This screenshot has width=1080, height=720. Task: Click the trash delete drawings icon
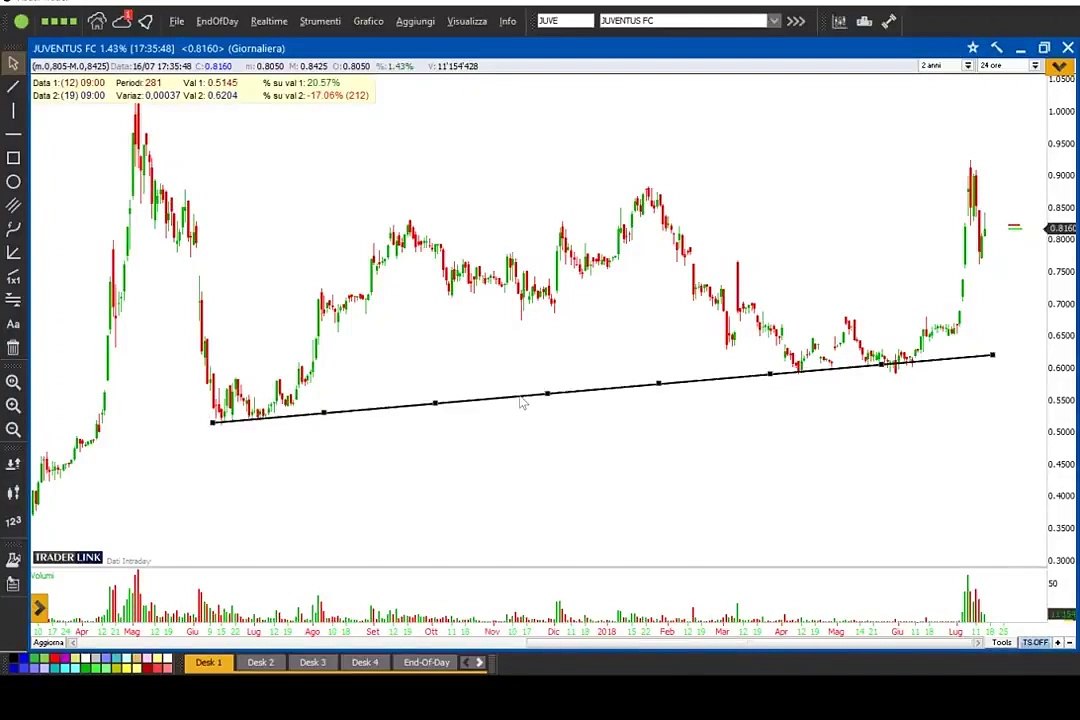tap(13, 347)
